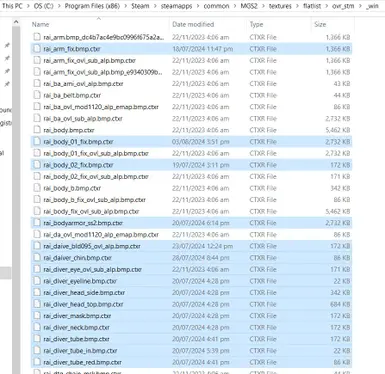Expand the chevron after Steam in path
The width and height of the screenshot is (385, 374).
(x=155, y=6)
